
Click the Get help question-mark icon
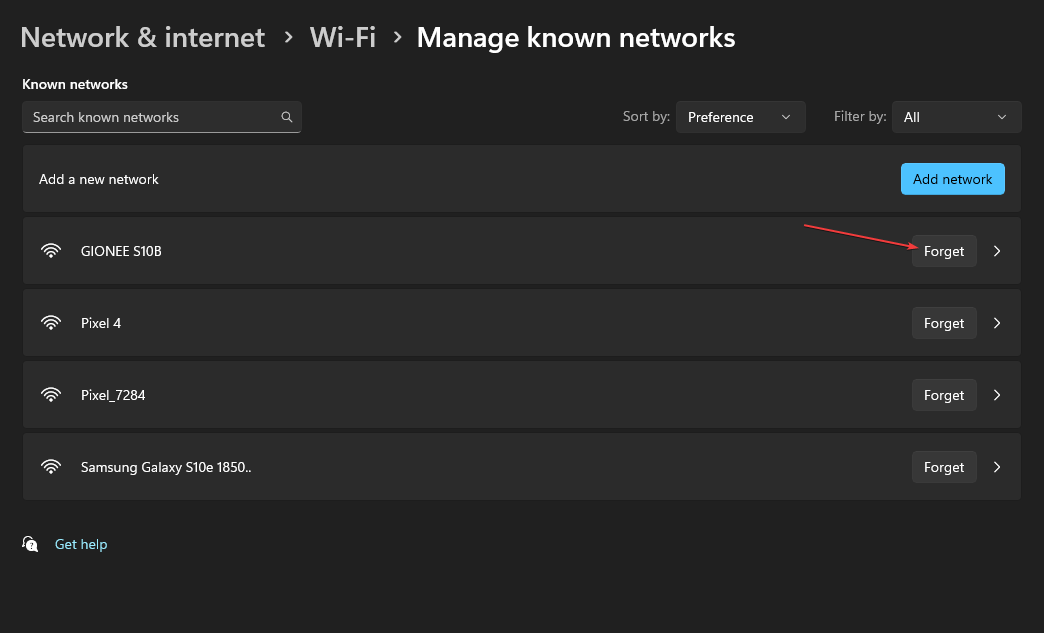pos(30,544)
